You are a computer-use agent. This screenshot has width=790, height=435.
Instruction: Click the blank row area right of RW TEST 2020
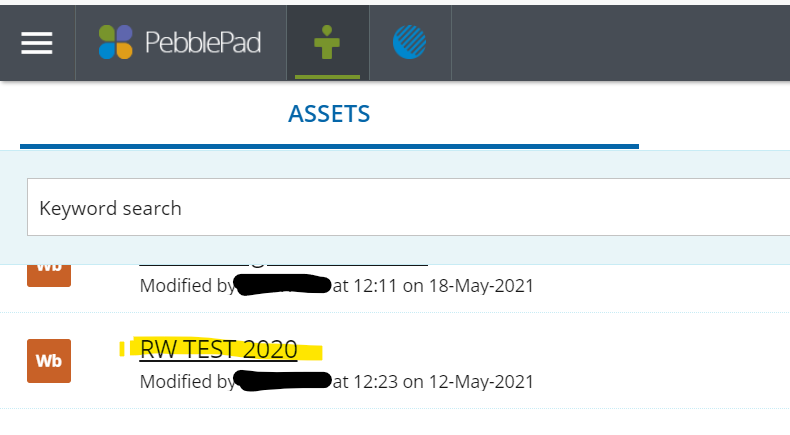pos(554,349)
